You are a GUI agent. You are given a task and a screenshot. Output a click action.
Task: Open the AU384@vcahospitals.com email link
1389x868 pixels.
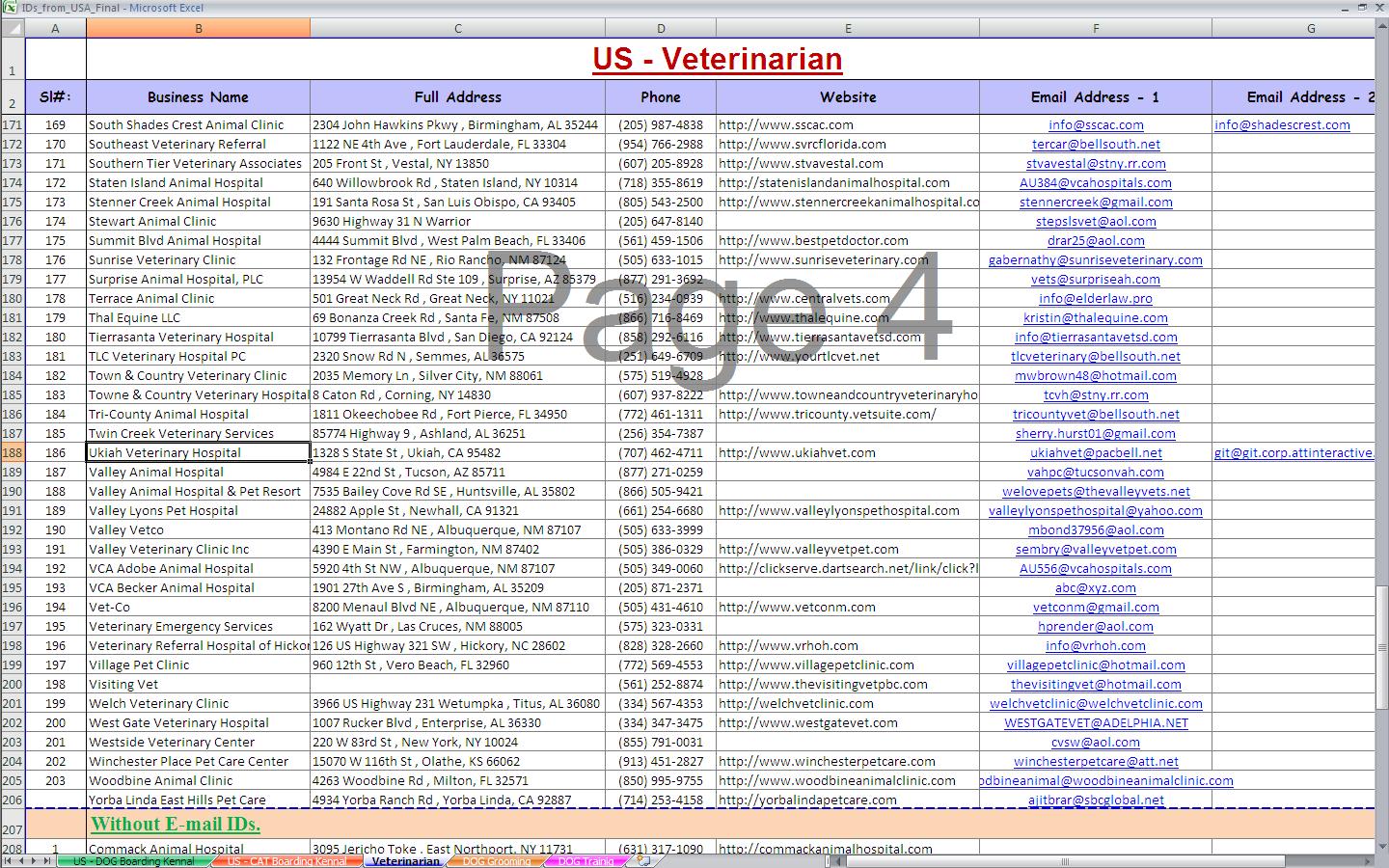[x=1096, y=182]
